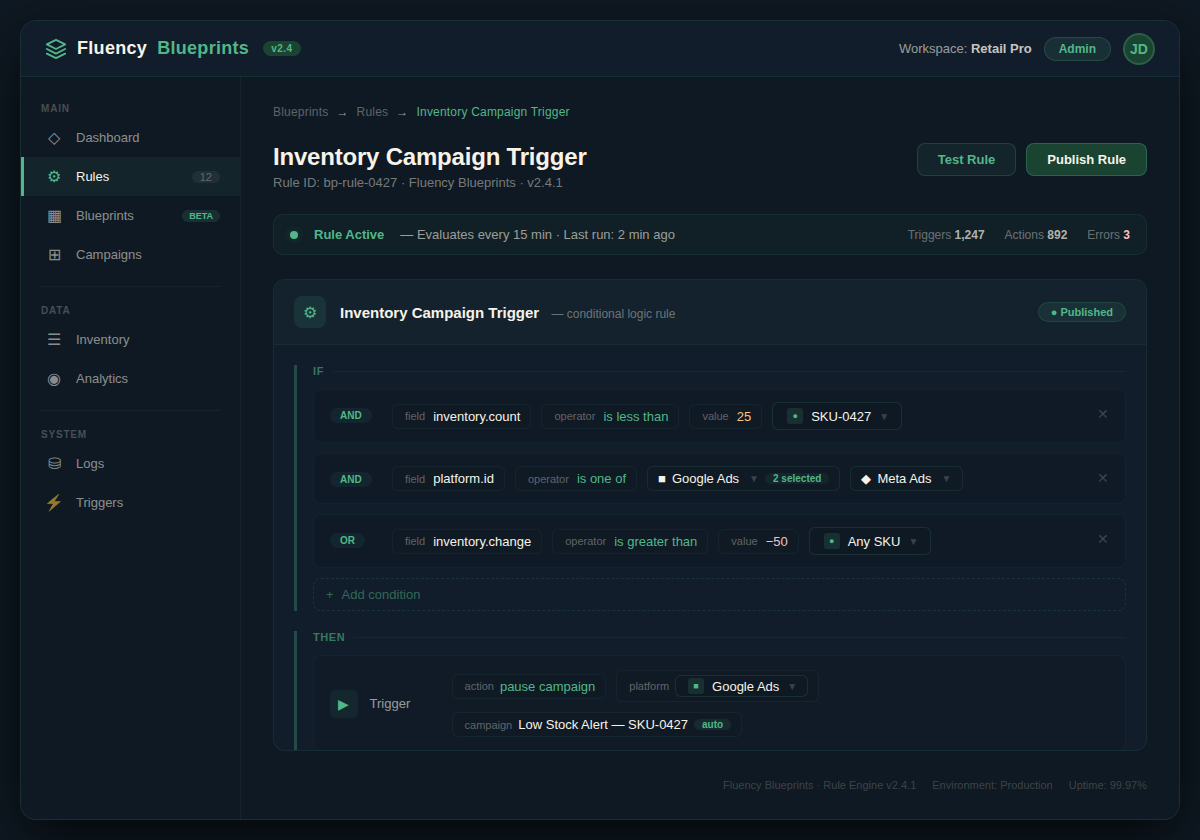1200x840 pixels.
Task: Edit the inventory.count field chip
Action: (462, 416)
